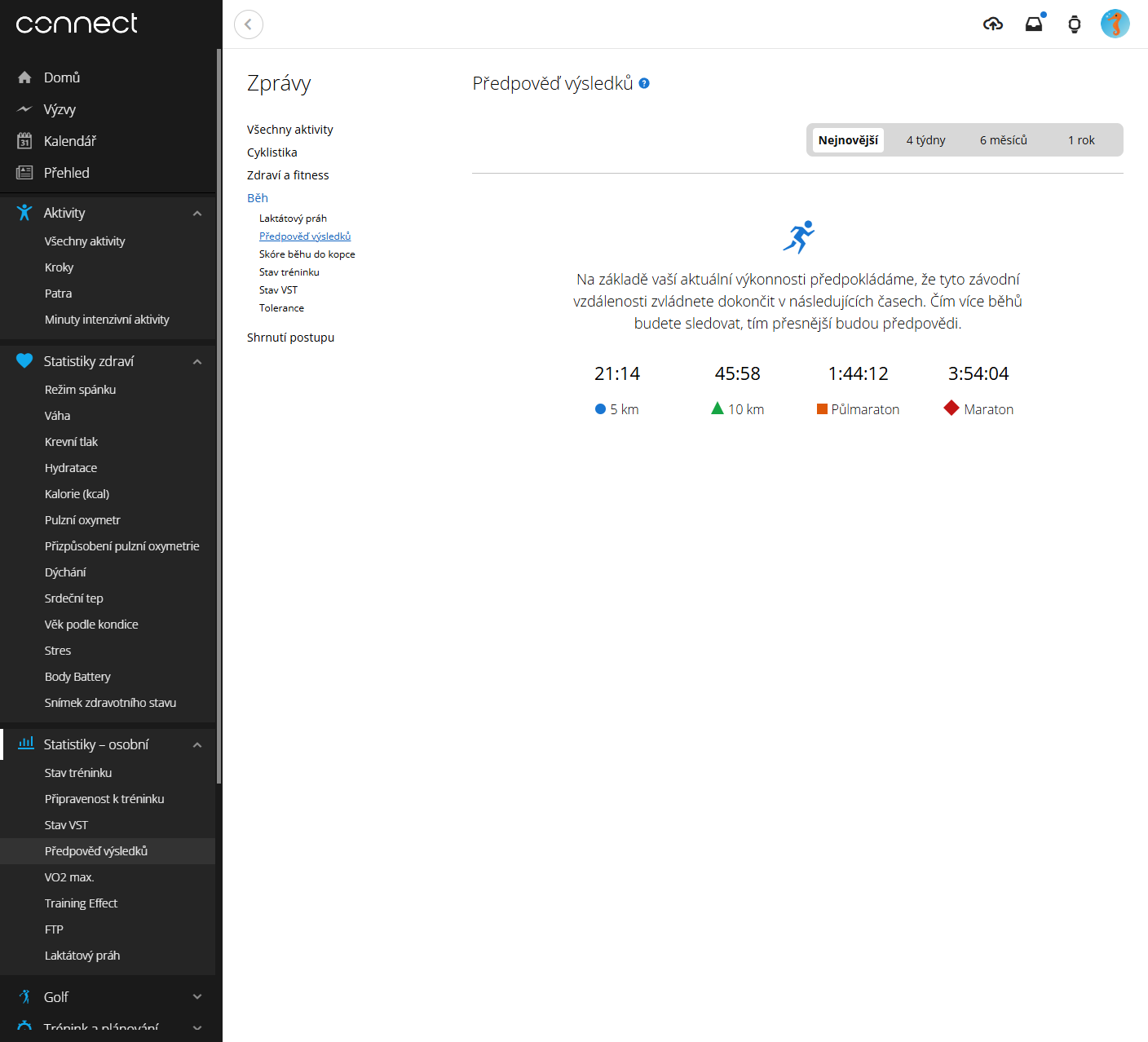The image size is (1148, 1042).
Task: Click the help icon beside Předpověď výsledků
Action: click(644, 83)
